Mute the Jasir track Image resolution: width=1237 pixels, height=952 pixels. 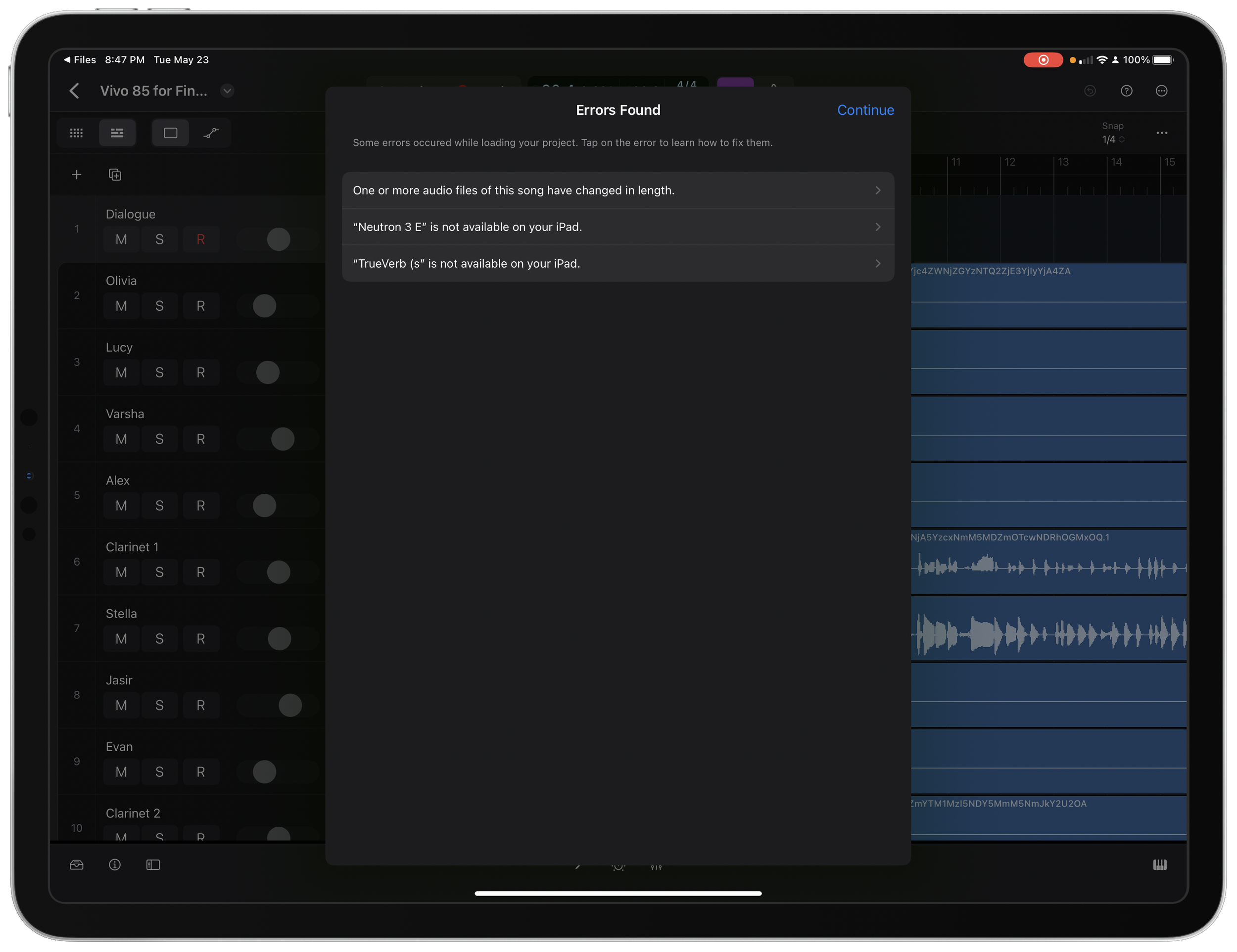(121, 705)
